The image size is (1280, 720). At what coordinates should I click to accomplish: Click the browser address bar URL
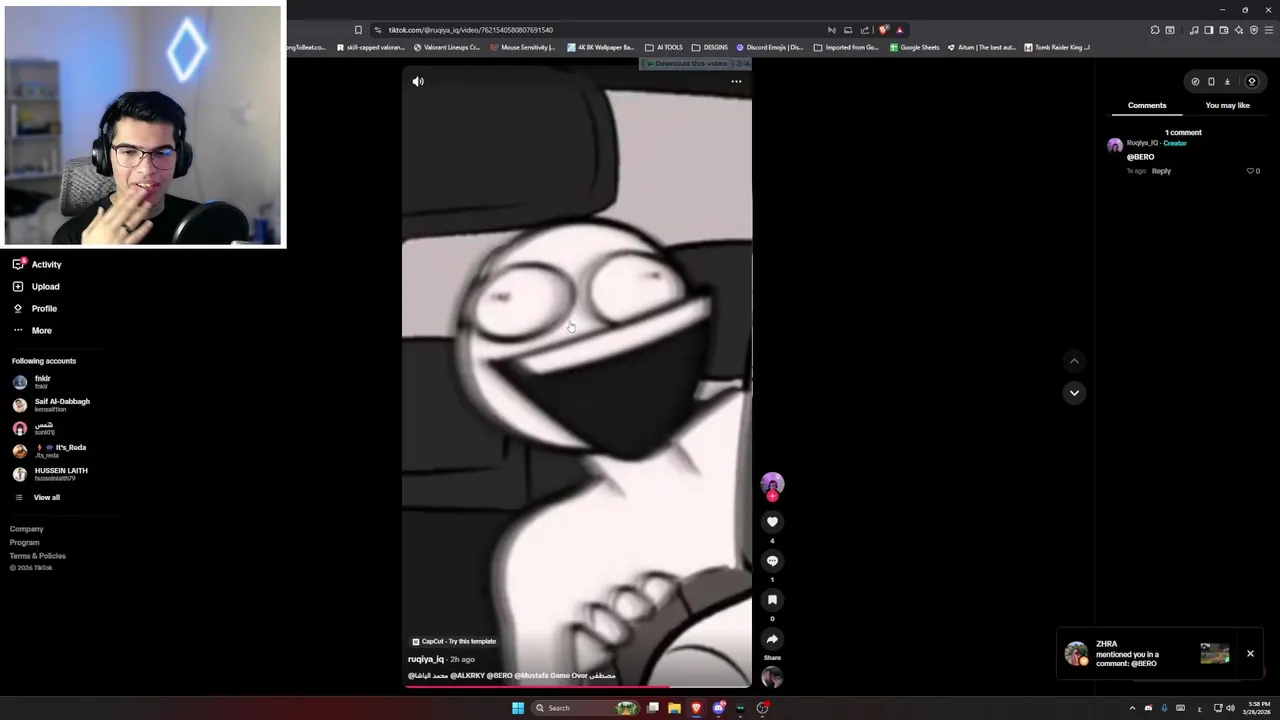[x=471, y=30]
